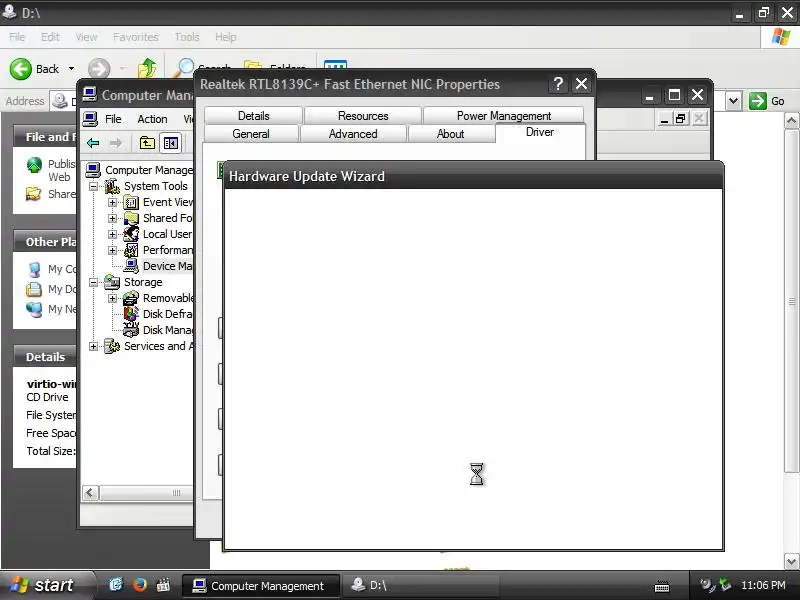800x600 pixels.
Task: Select Performance Logs tree node
Action: pos(167,250)
